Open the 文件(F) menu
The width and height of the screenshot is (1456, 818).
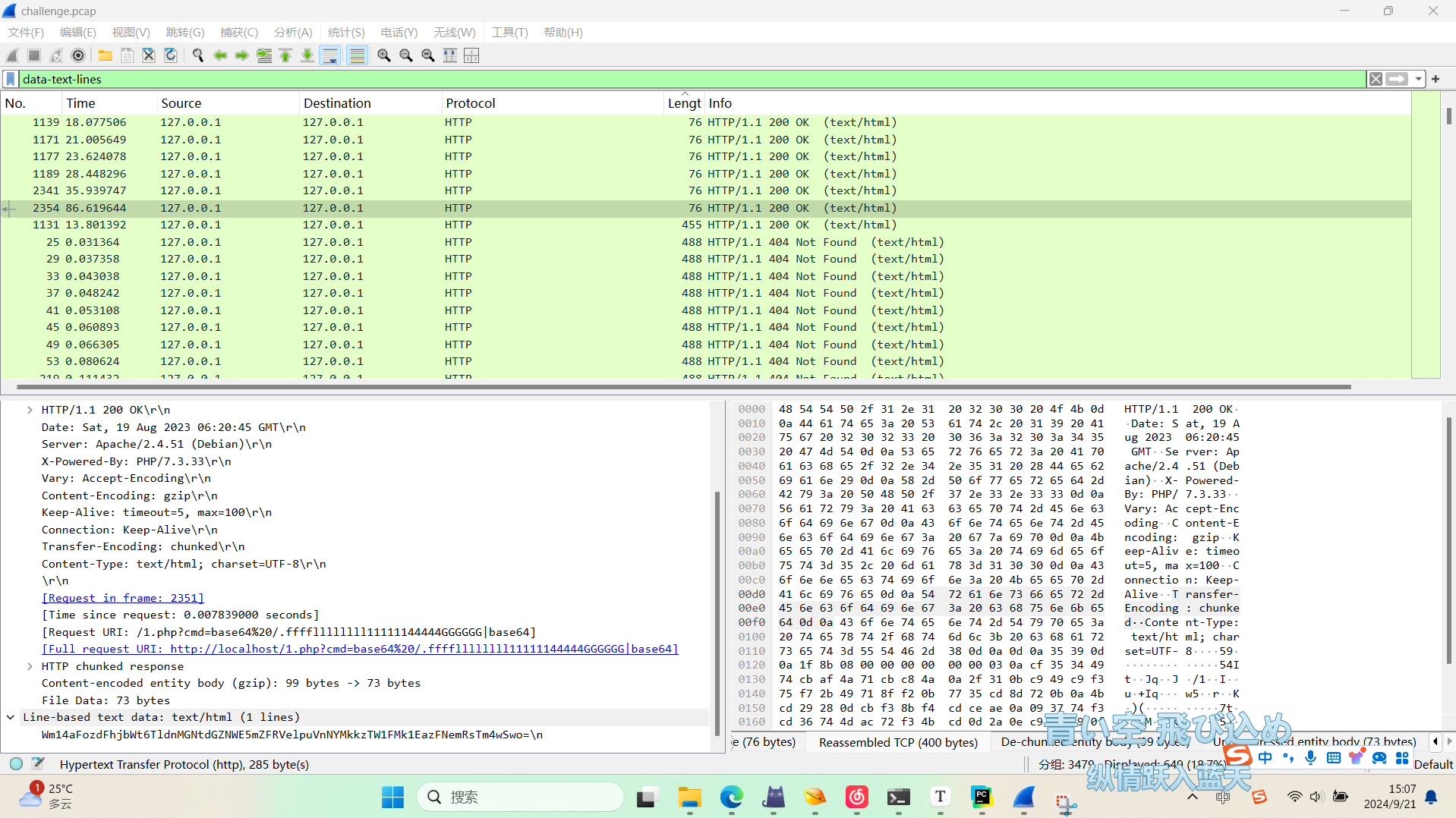26,32
